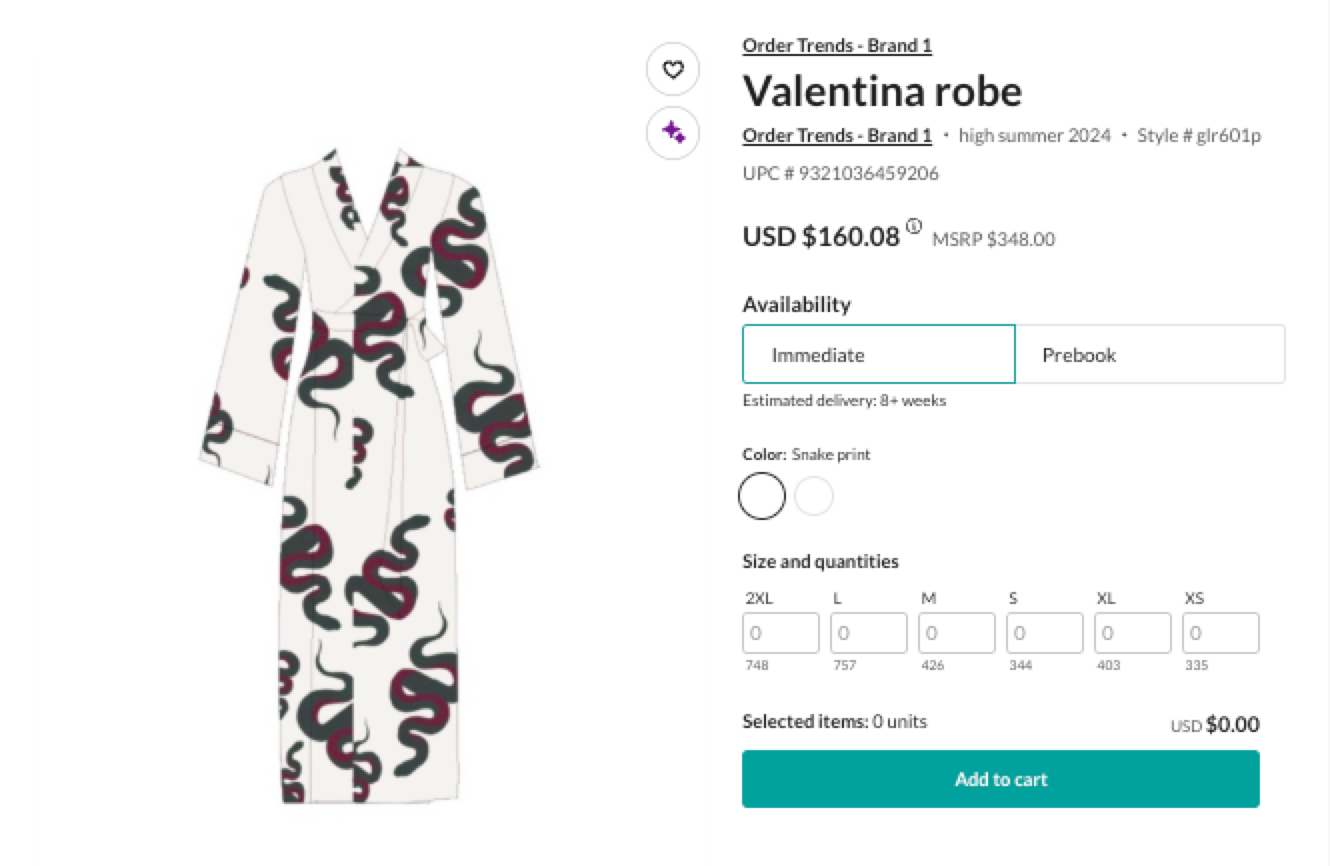1330x866 pixels.
Task: Open the purple AI sparkle assistant icon
Action: pos(672,132)
